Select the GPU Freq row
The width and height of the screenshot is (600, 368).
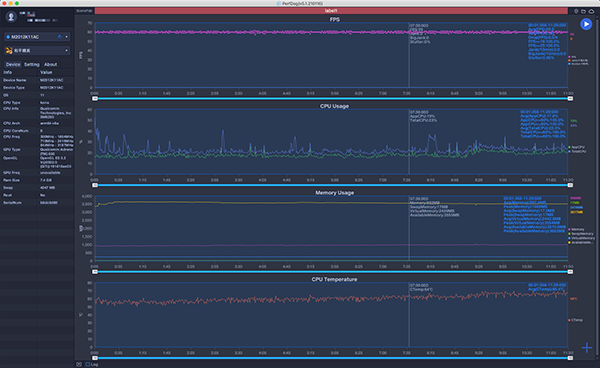pyautogui.click(x=37, y=173)
